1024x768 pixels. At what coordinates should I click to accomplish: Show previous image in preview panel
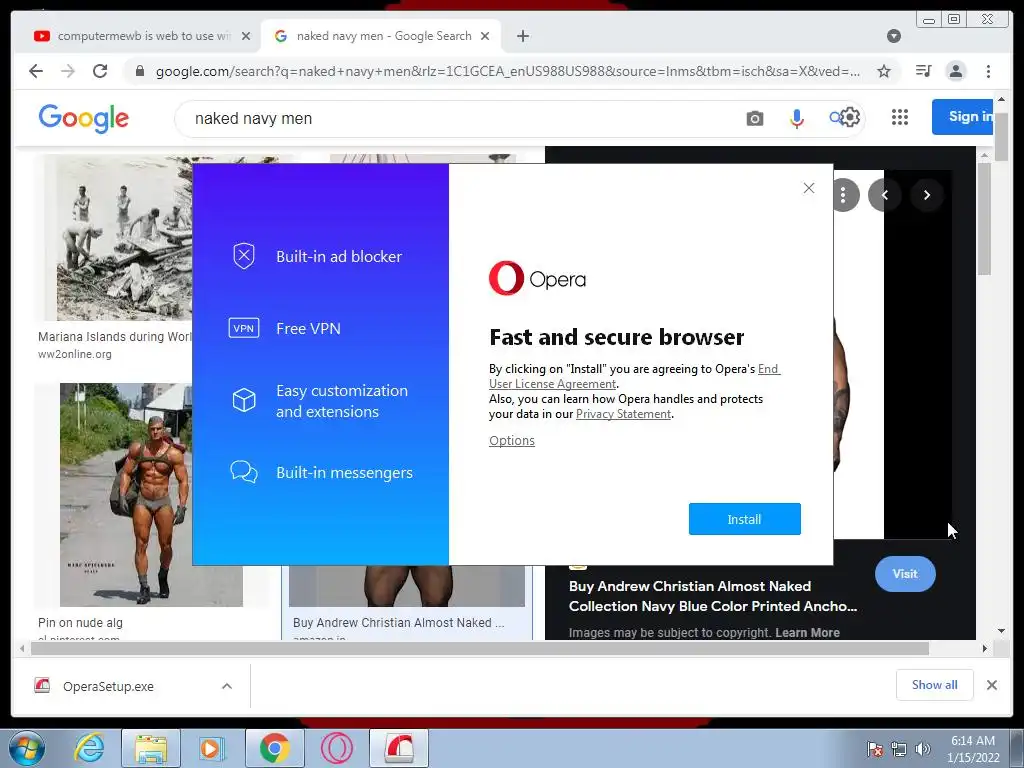(885, 195)
